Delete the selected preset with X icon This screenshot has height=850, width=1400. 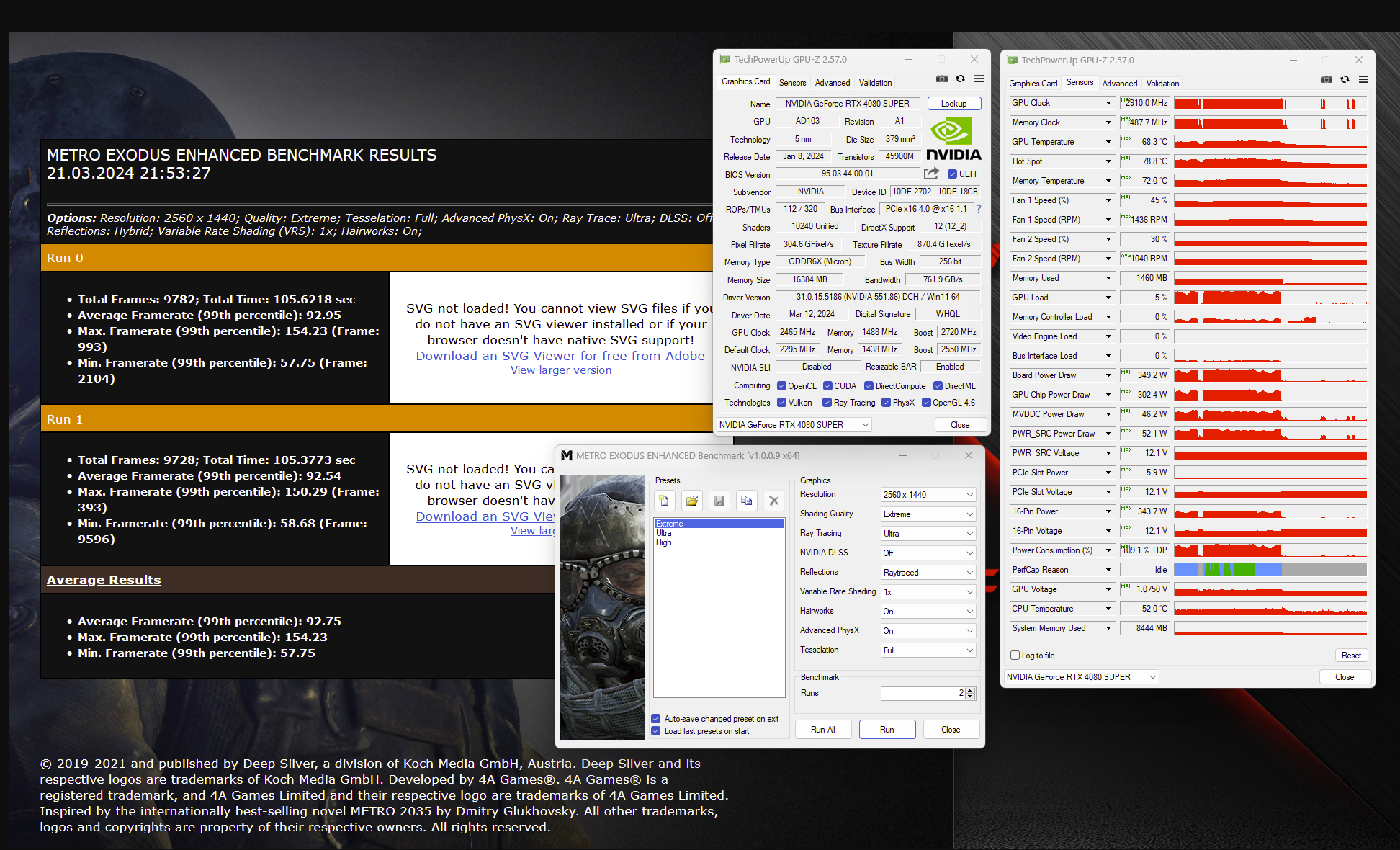pos(773,501)
